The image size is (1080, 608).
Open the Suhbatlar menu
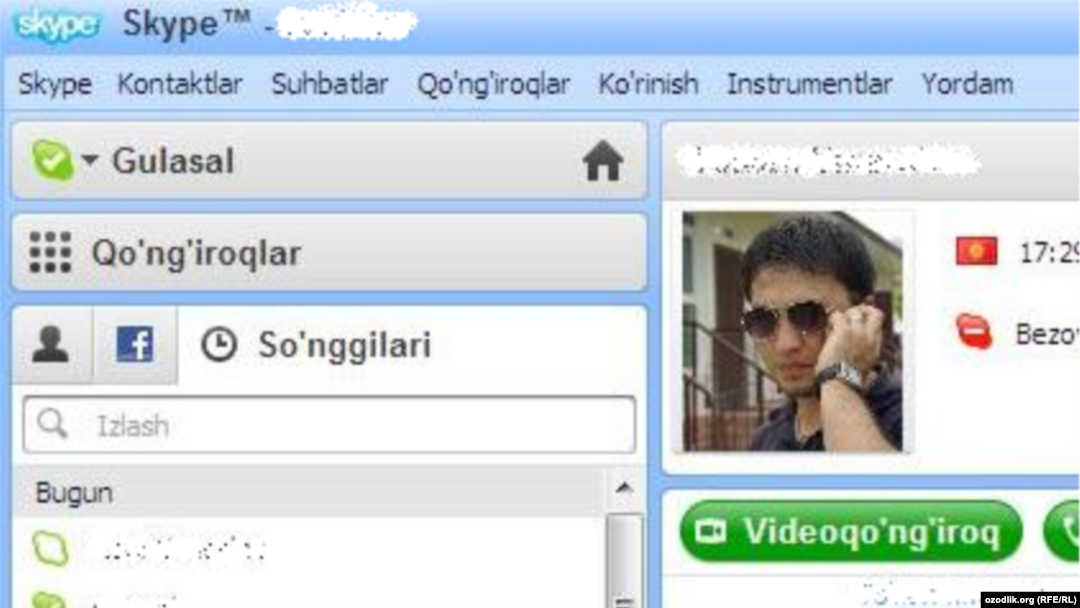click(x=330, y=85)
